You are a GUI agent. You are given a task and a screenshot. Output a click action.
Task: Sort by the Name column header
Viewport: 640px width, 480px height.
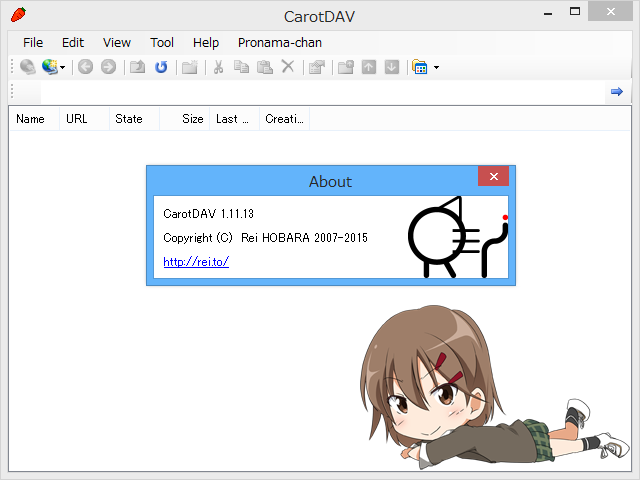34,119
